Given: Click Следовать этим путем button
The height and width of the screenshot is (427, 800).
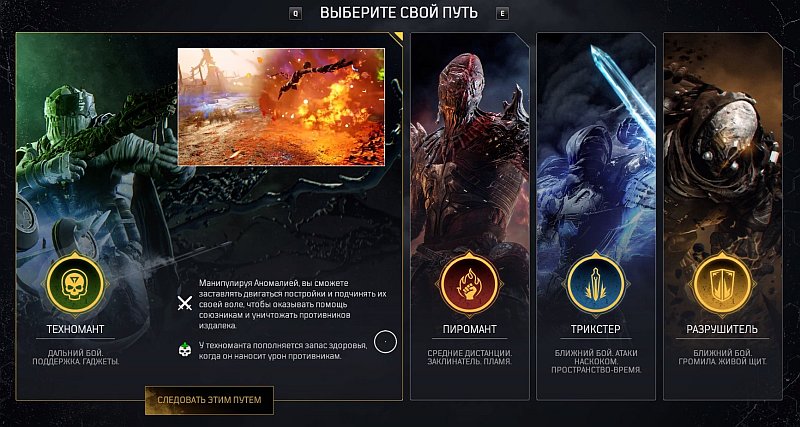Looking at the screenshot, I should pyautogui.click(x=209, y=400).
